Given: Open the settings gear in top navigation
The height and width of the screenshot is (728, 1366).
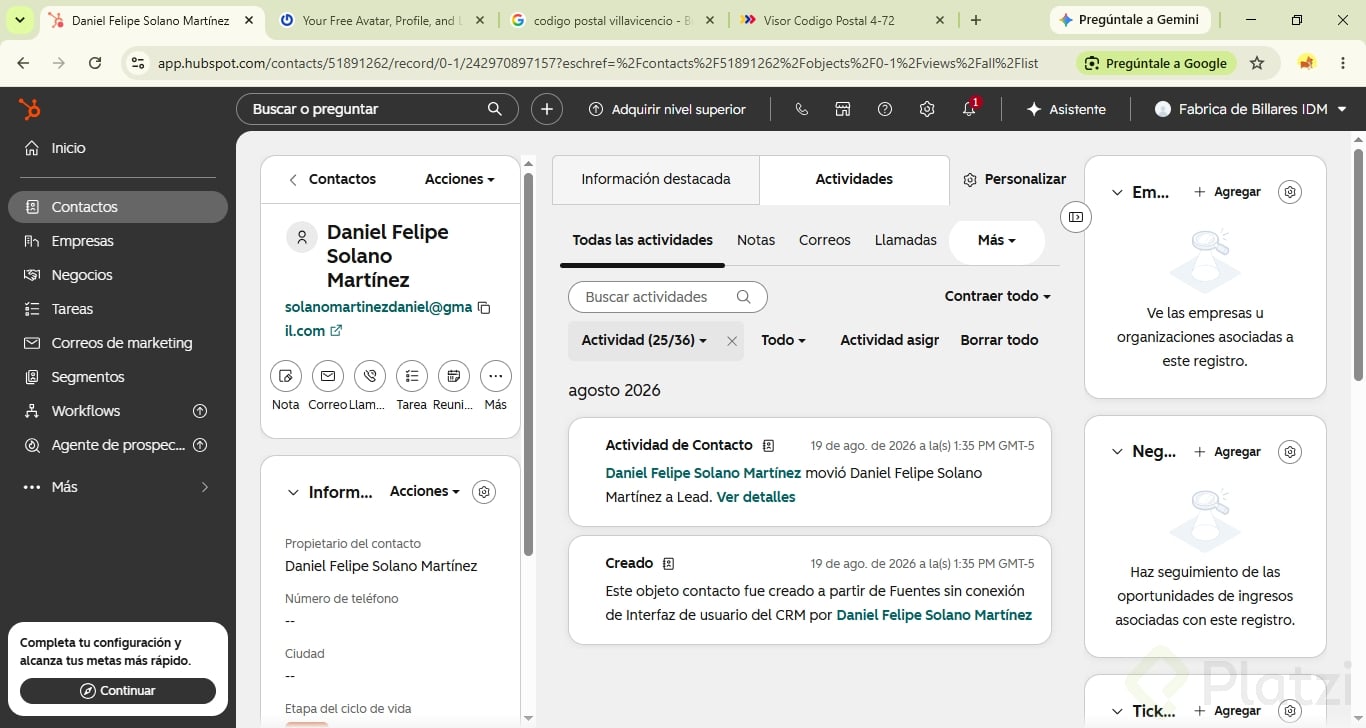Looking at the screenshot, I should 927,109.
